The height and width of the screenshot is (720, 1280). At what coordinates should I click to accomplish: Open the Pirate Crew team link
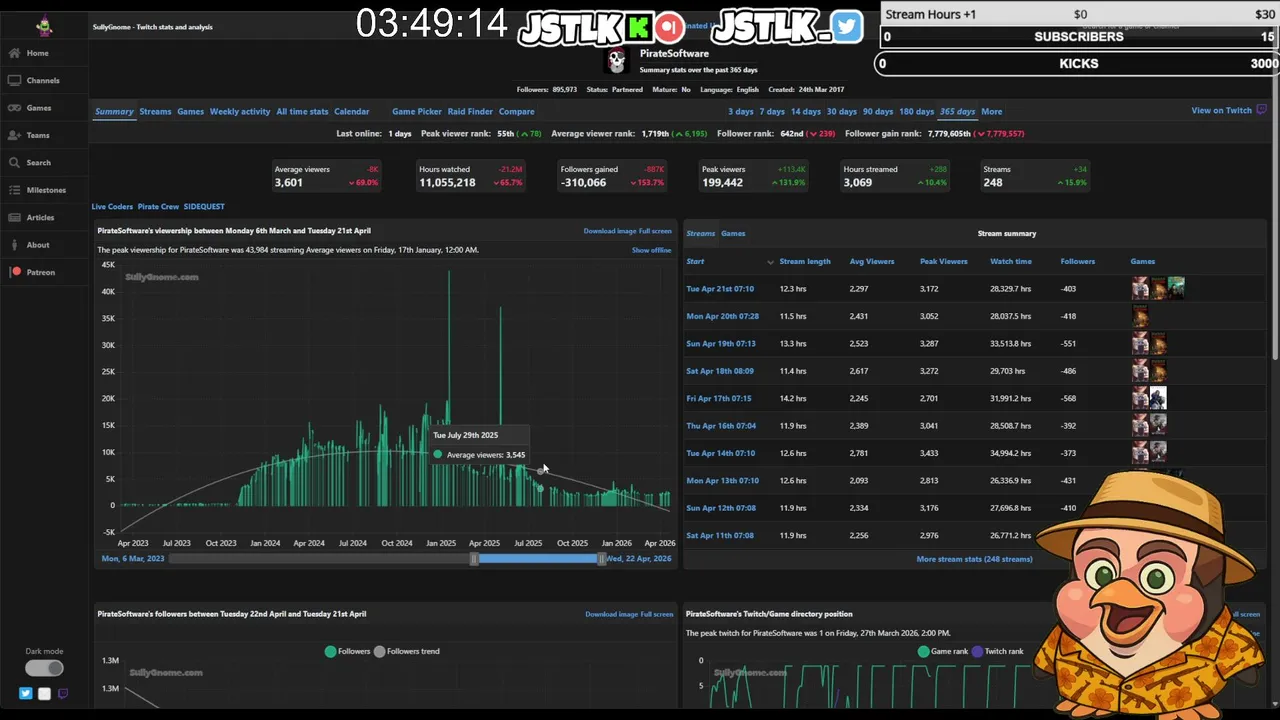[158, 206]
